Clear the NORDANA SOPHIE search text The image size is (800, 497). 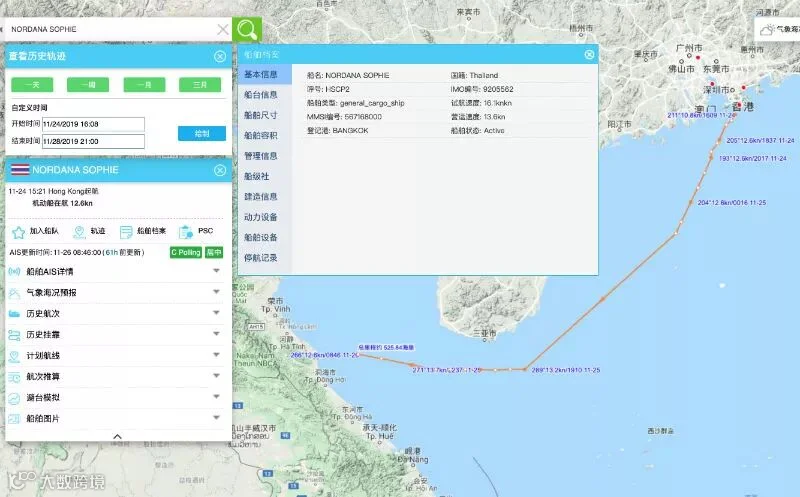coord(222,29)
